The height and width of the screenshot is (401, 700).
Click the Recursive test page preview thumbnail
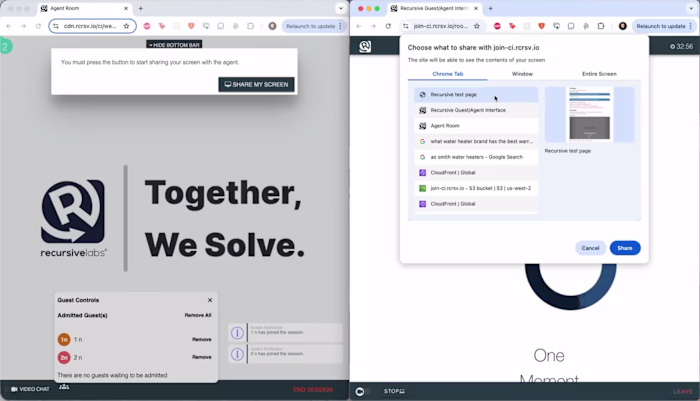tap(589, 114)
